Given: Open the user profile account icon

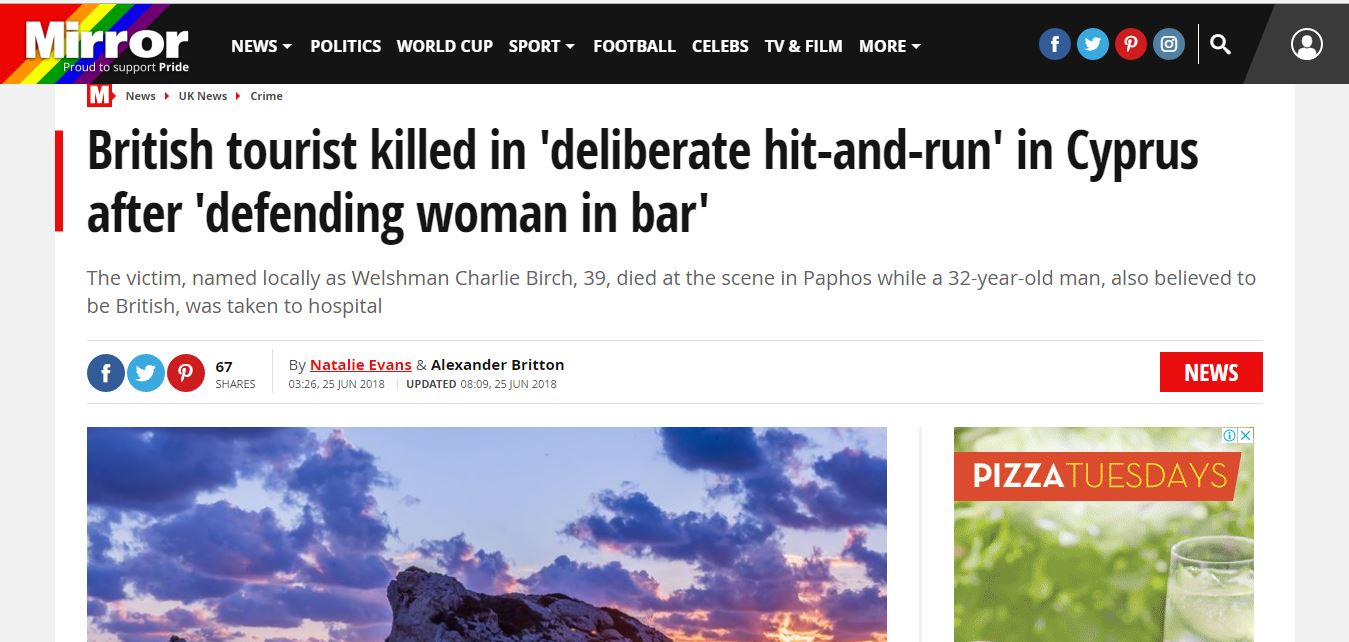Looking at the screenshot, I should 1306,44.
